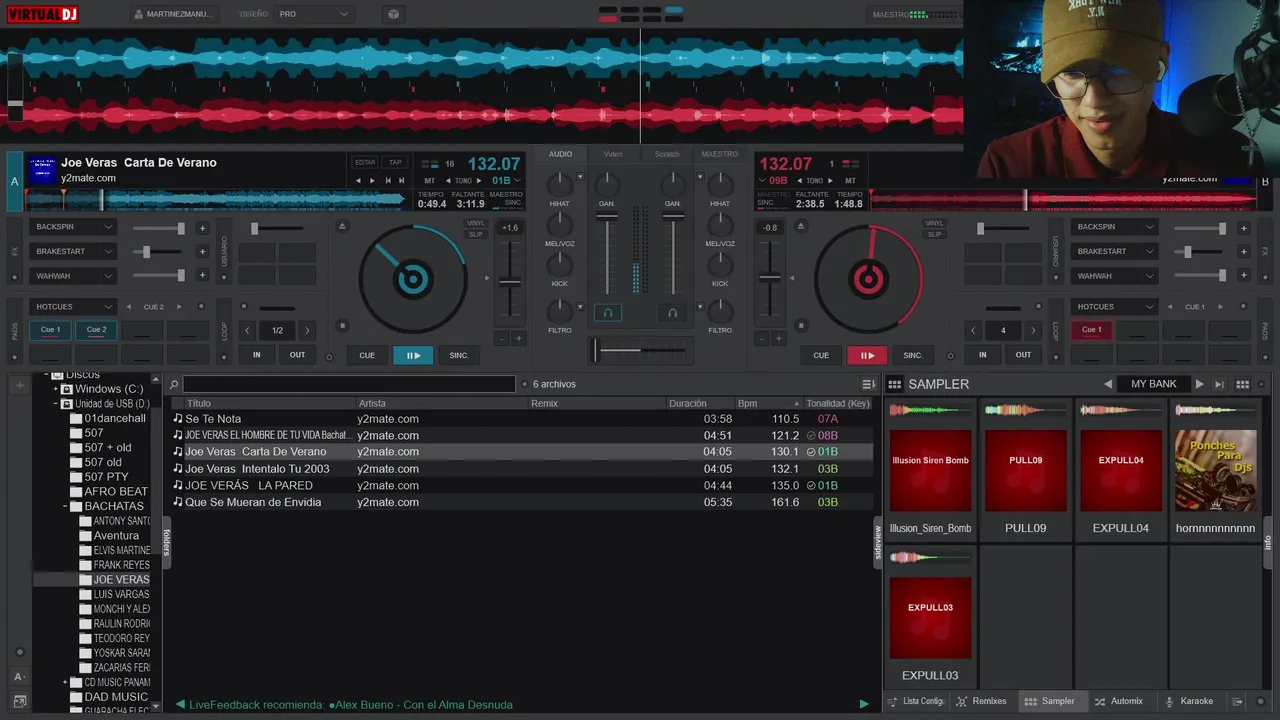Open the Remixes side panel tab

pos(981,701)
